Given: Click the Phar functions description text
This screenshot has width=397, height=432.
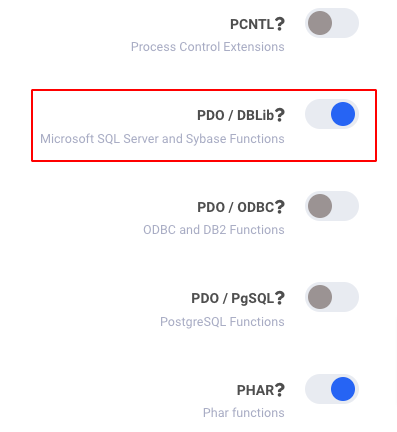Looking at the screenshot, I should [244, 413].
